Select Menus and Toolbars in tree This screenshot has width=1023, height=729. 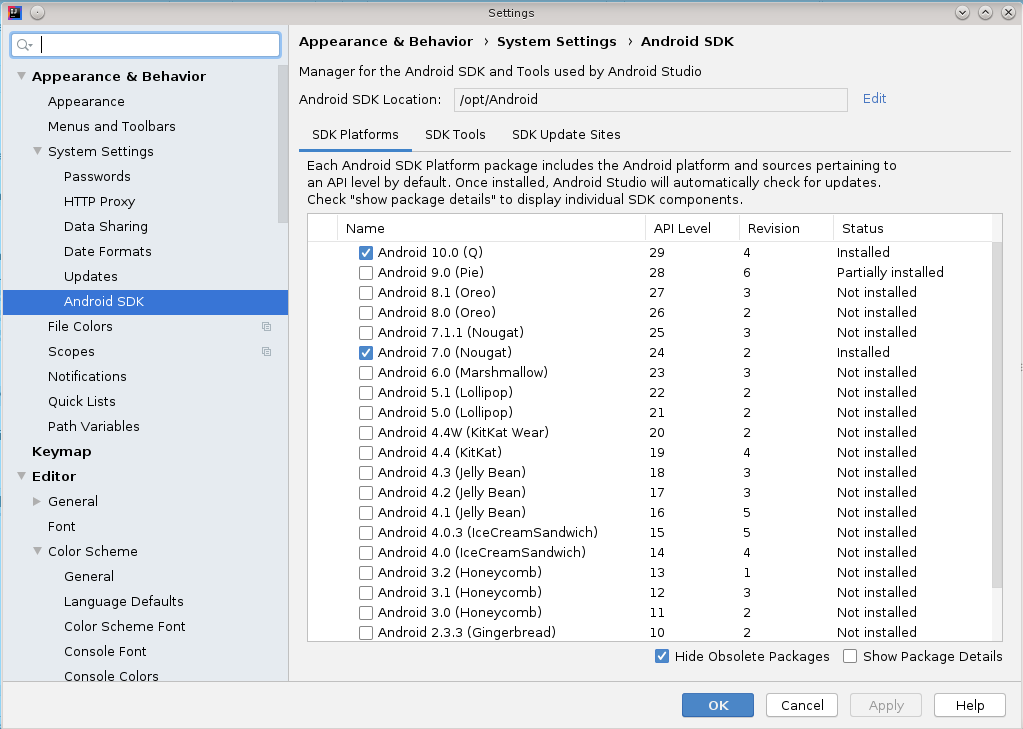112,126
